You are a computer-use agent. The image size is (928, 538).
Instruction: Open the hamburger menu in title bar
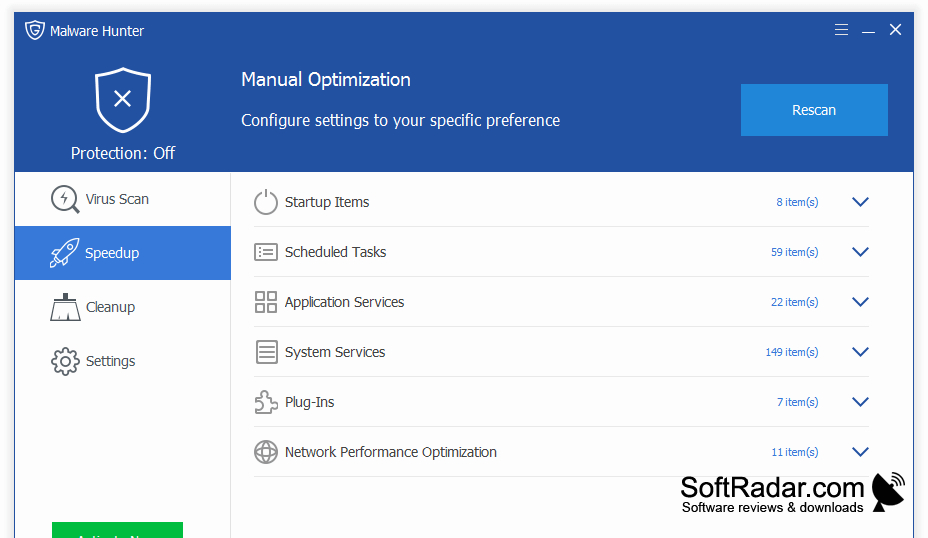tap(841, 30)
